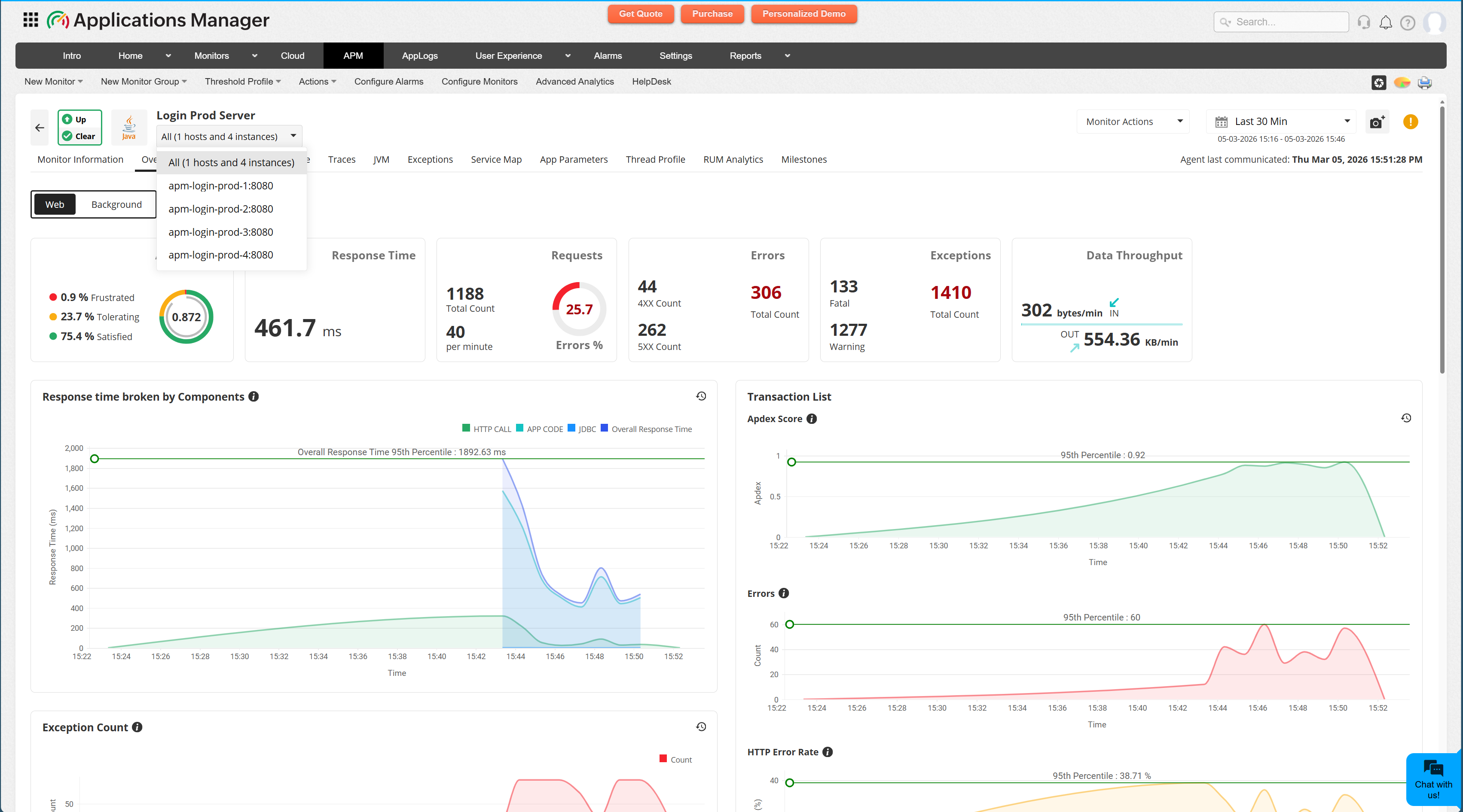This screenshot has width=1463, height=812.
Task: Click the Personalized Demo button
Action: [x=803, y=14]
